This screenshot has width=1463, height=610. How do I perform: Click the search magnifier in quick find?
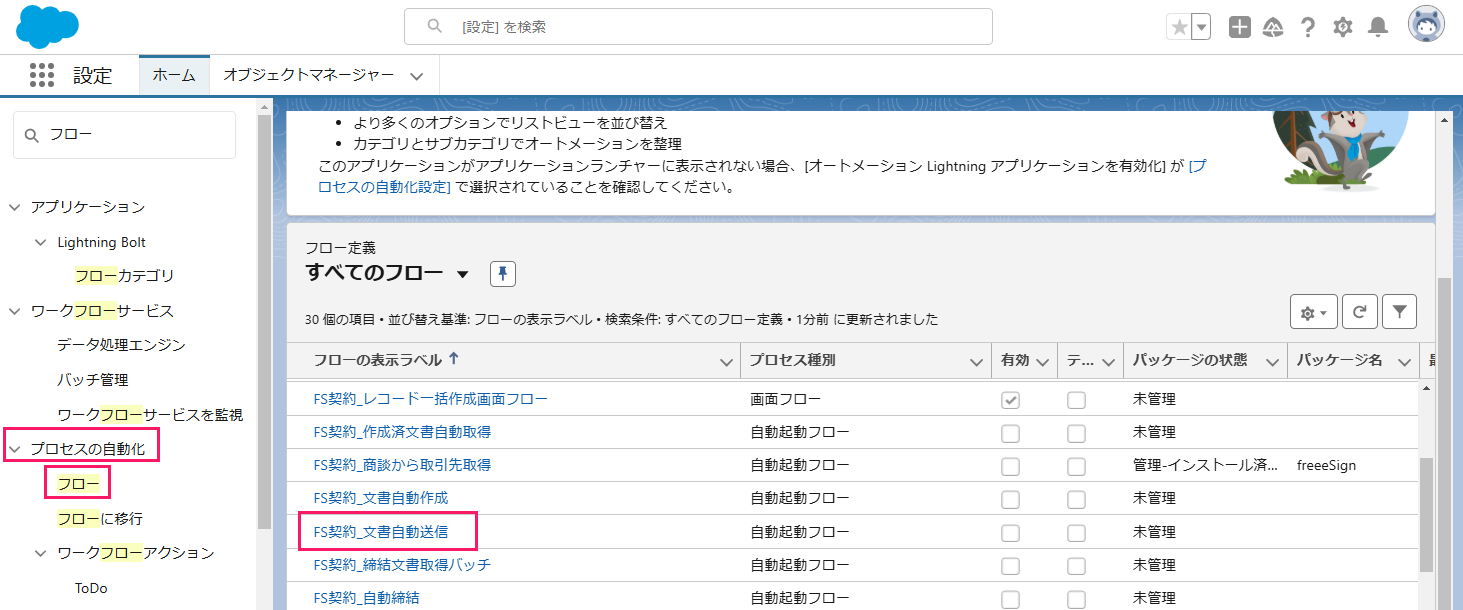(32, 135)
